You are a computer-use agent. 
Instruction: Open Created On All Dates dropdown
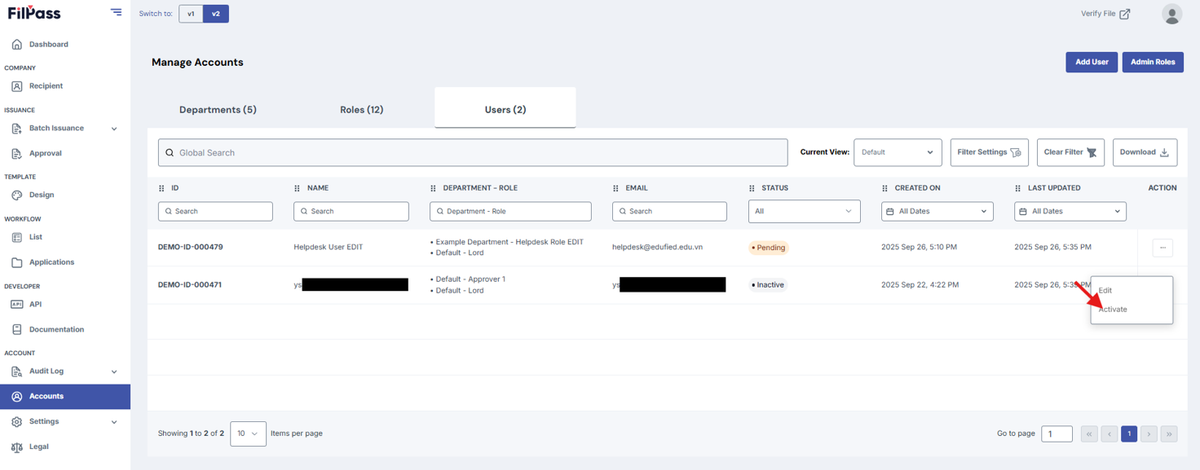[938, 211]
